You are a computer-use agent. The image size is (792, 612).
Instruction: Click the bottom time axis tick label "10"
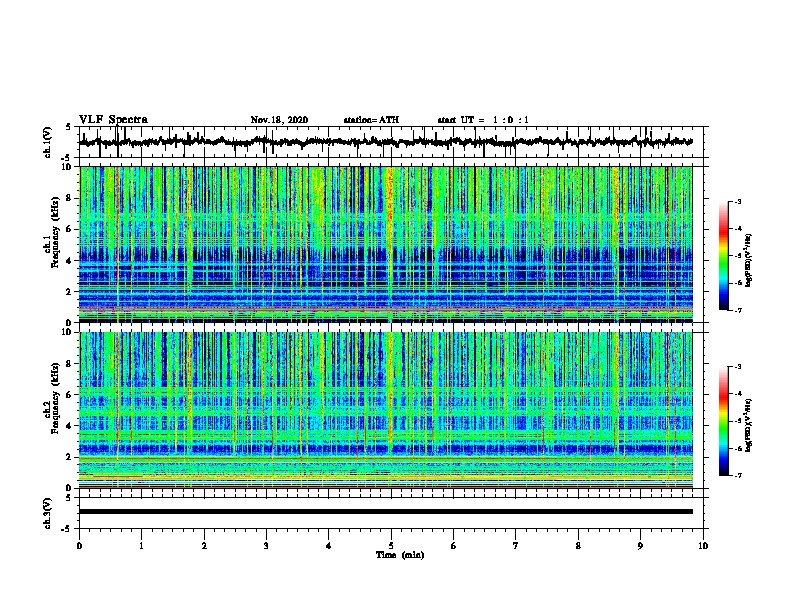[703, 546]
